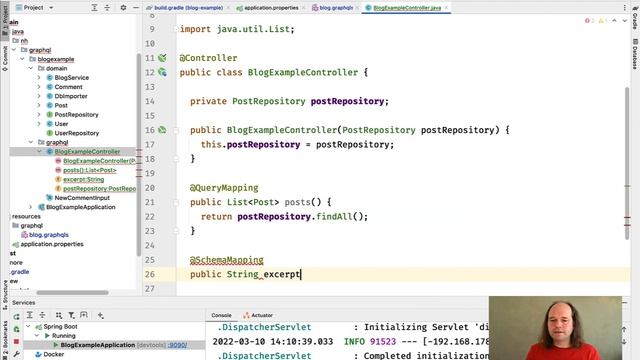Select postRepository:PostRepo field member

pyautogui.click(x=99, y=189)
